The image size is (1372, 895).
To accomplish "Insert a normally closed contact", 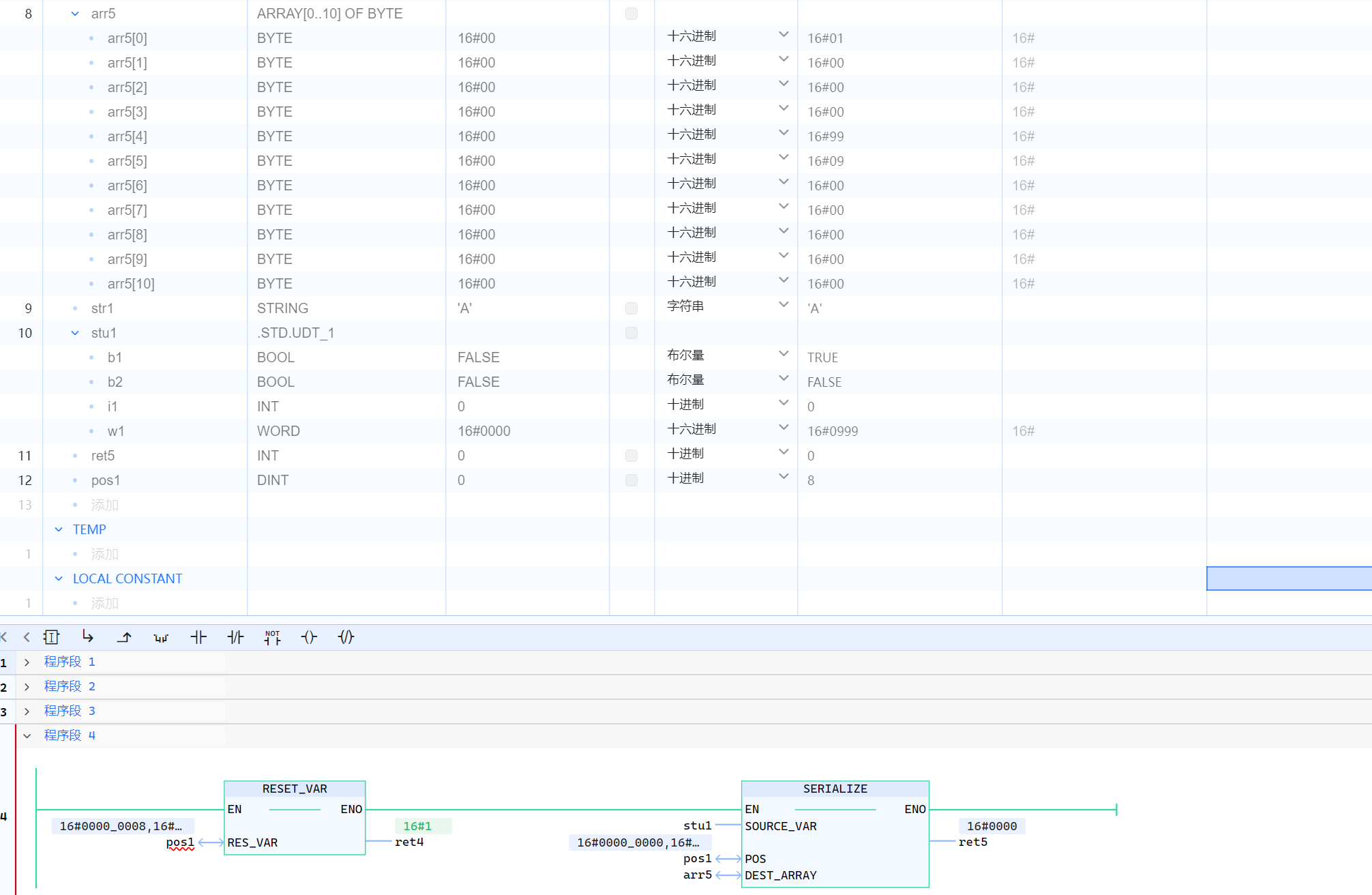I will [x=235, y=637].
